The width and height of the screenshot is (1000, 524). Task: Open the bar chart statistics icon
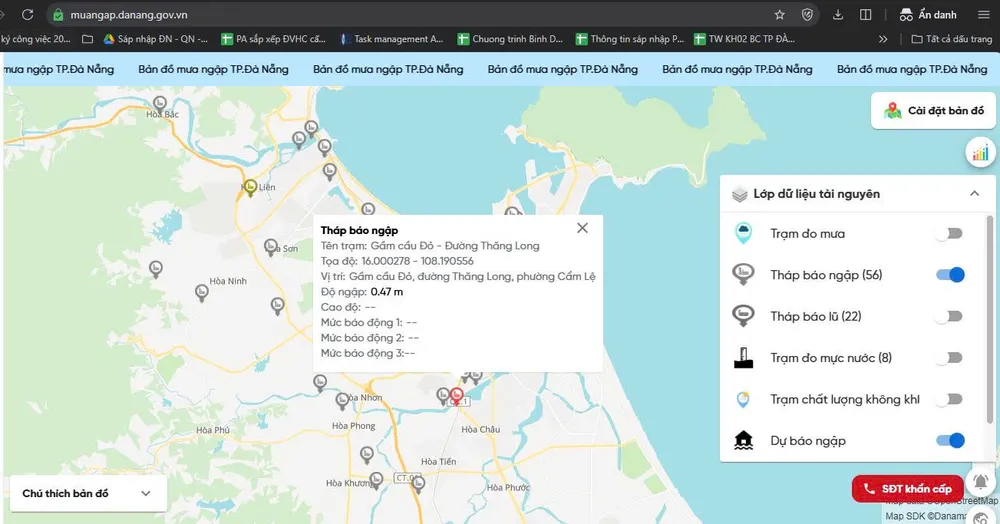click(x=979, y=153)
